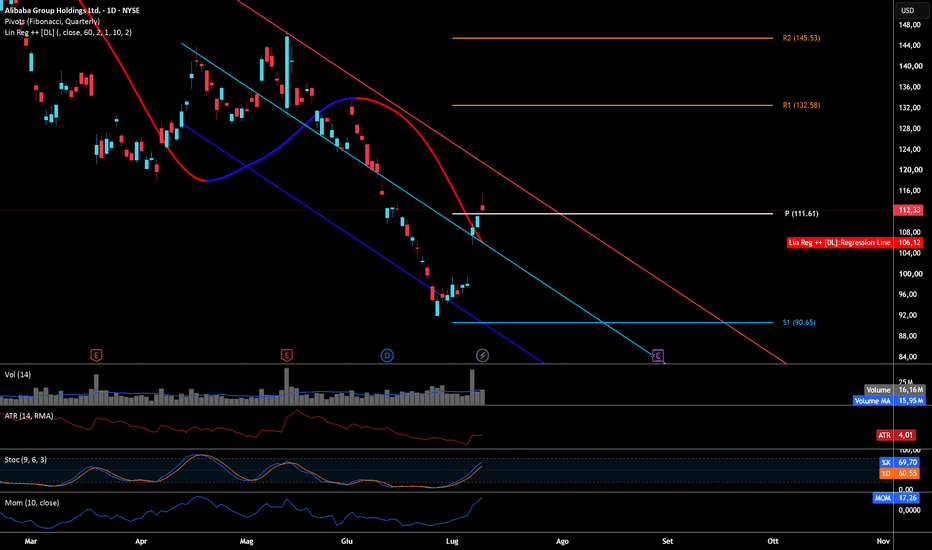Select the Alibaba Group Holdings Ltd. chart title
This screenshot has width=932, height=550.
point(72,10)
